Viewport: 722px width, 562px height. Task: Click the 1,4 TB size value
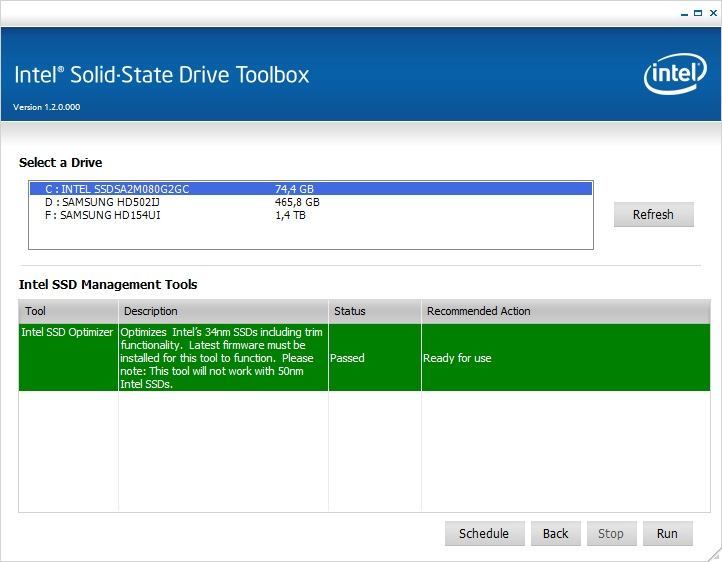coord(290,215)
